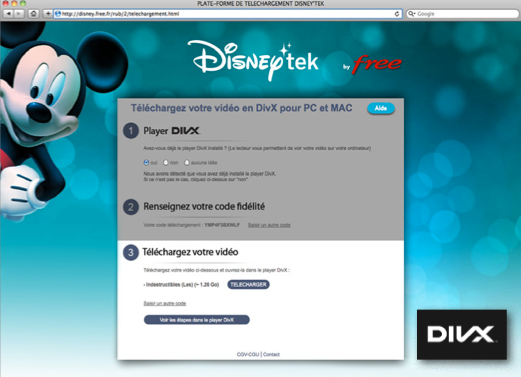
Task: Open help with the Aide button
Action: pyautogui.click(x=381, y=108)
